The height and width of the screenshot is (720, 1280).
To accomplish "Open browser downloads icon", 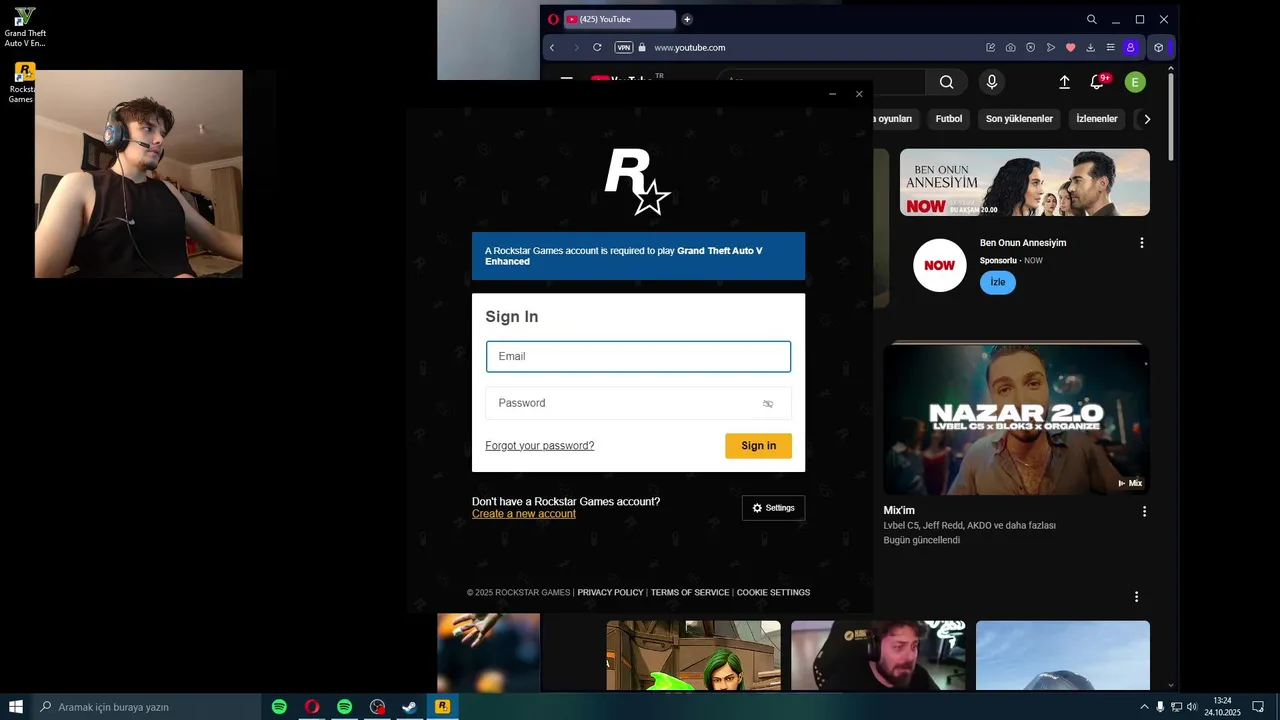I will 1090,47.
